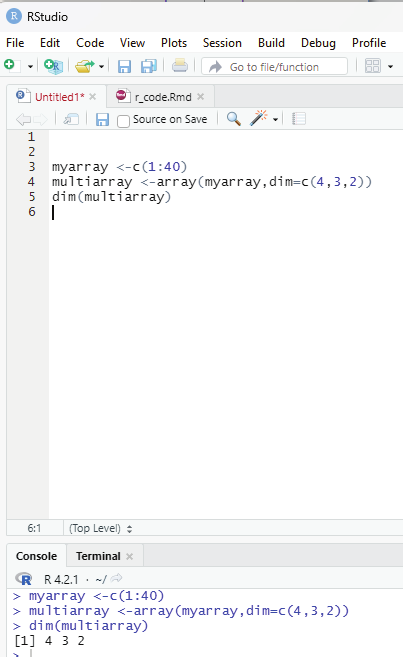The width and height of the screenshot is (403, 657).
Task: Click the Code Tools magic wand icon
Action: pyautogui.click(x=258, y=119)
